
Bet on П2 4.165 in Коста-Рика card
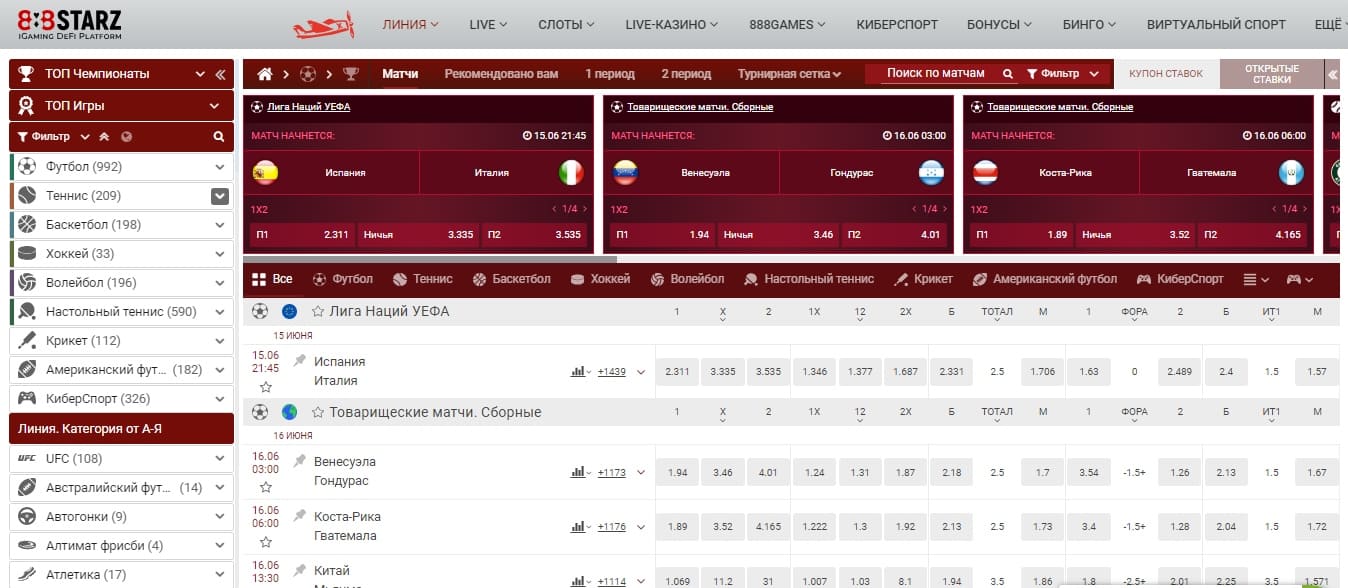(x=1254, y=235)
